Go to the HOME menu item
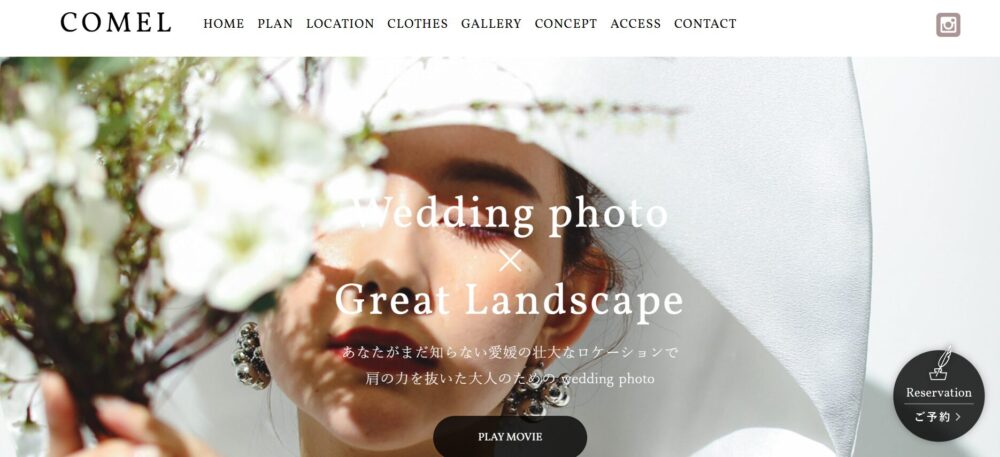1000x457 pixels. click(x=223, y=24)
